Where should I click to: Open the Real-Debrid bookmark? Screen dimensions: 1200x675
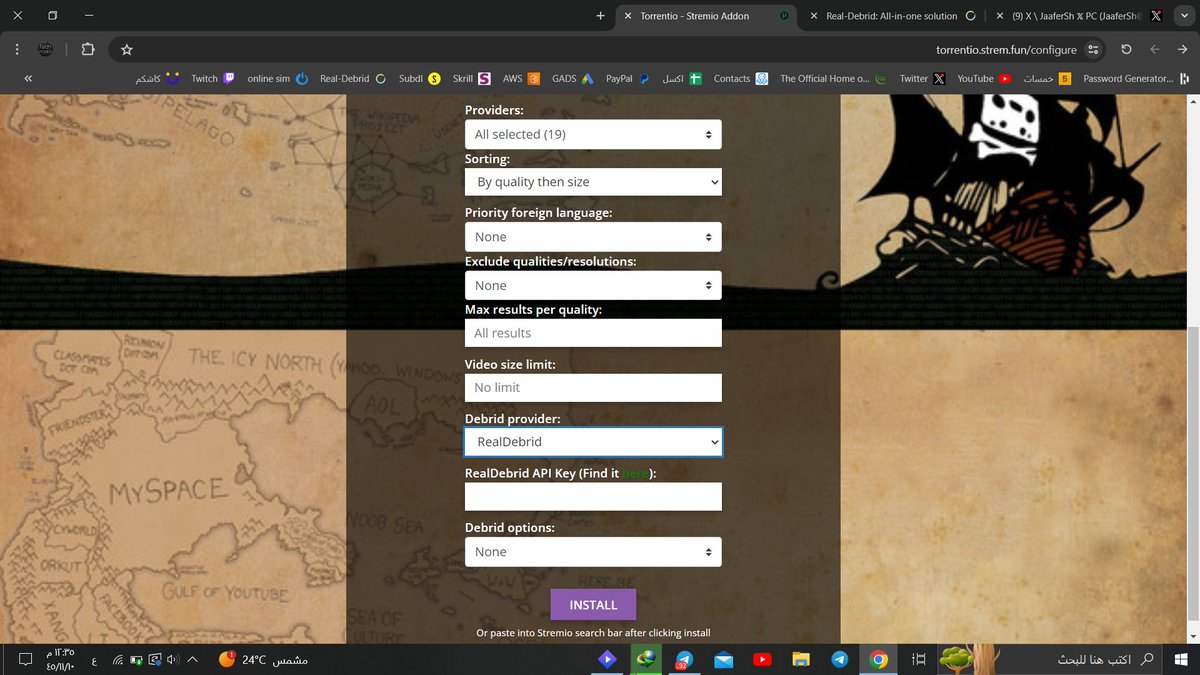click(x=353, y=78)
